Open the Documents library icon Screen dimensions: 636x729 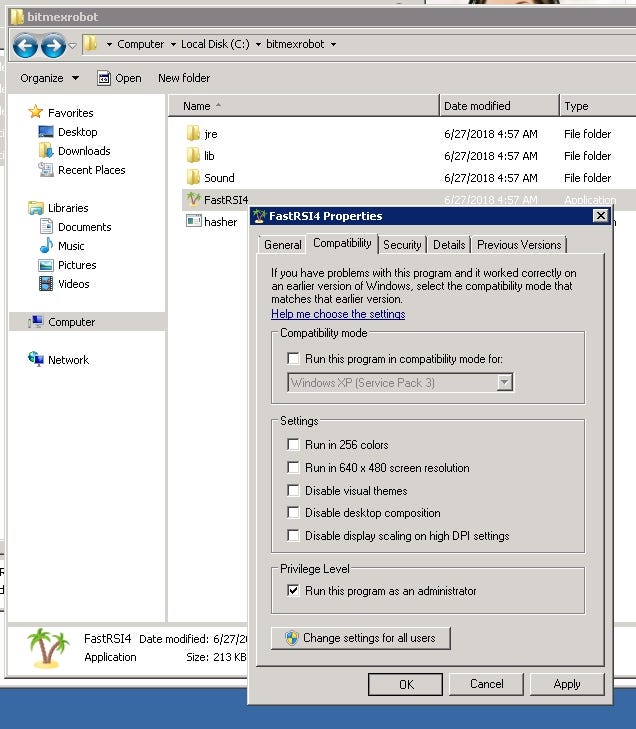tap(46, 226)
